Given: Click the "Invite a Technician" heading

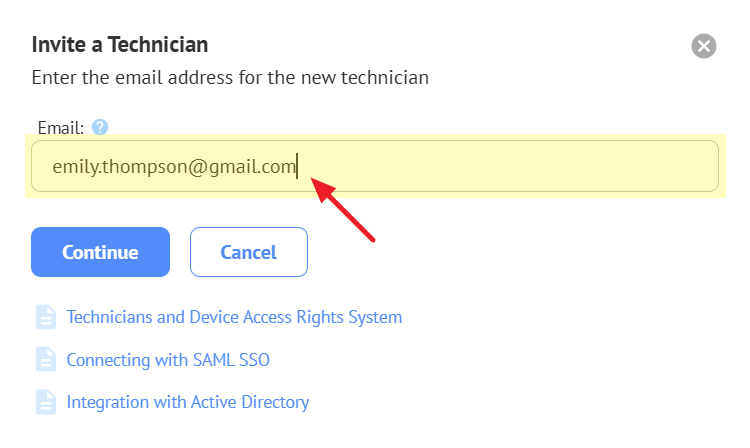Looking at the screenshot, I should (x=120, y=44).
